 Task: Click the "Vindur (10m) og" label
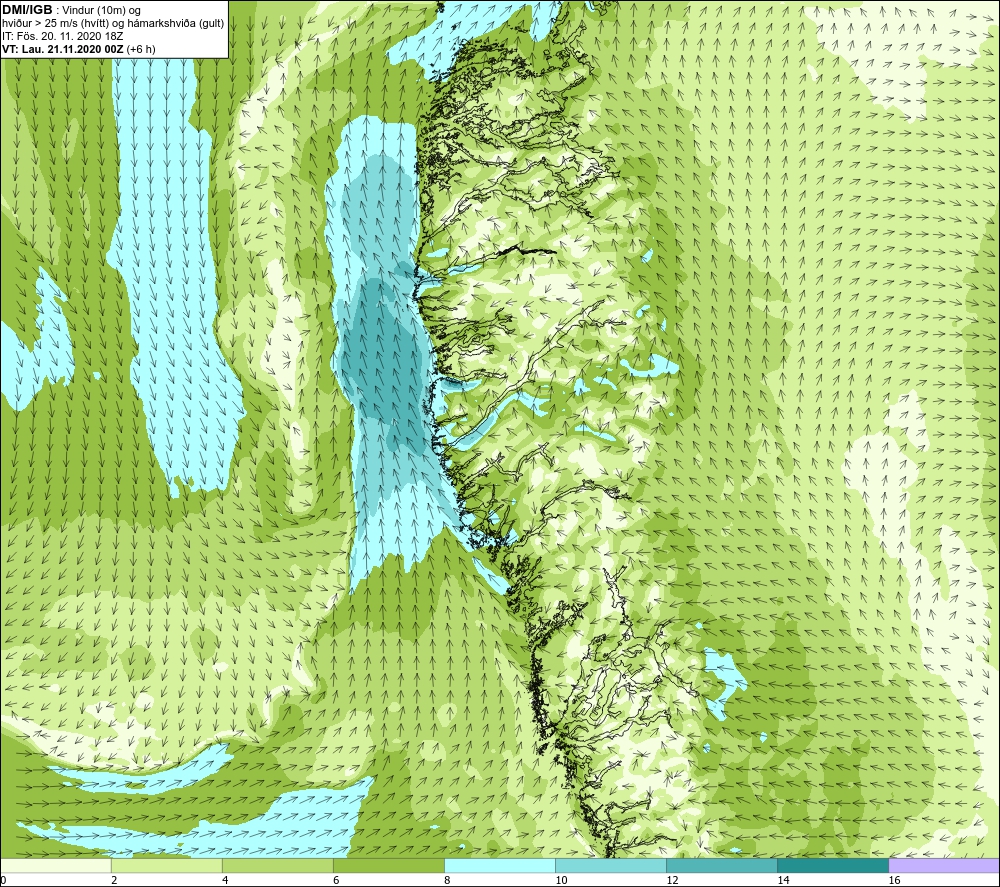101,11
